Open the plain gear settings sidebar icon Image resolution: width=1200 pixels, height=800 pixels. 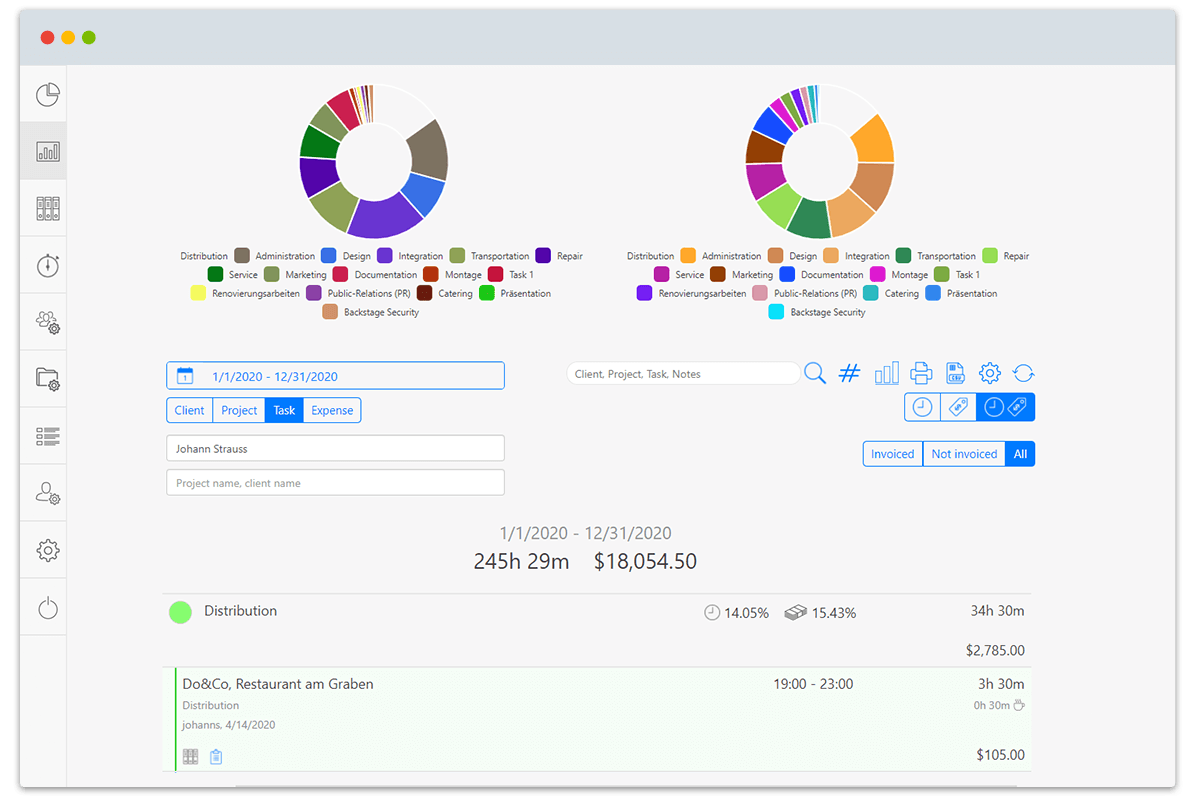(x=48, y=550)
